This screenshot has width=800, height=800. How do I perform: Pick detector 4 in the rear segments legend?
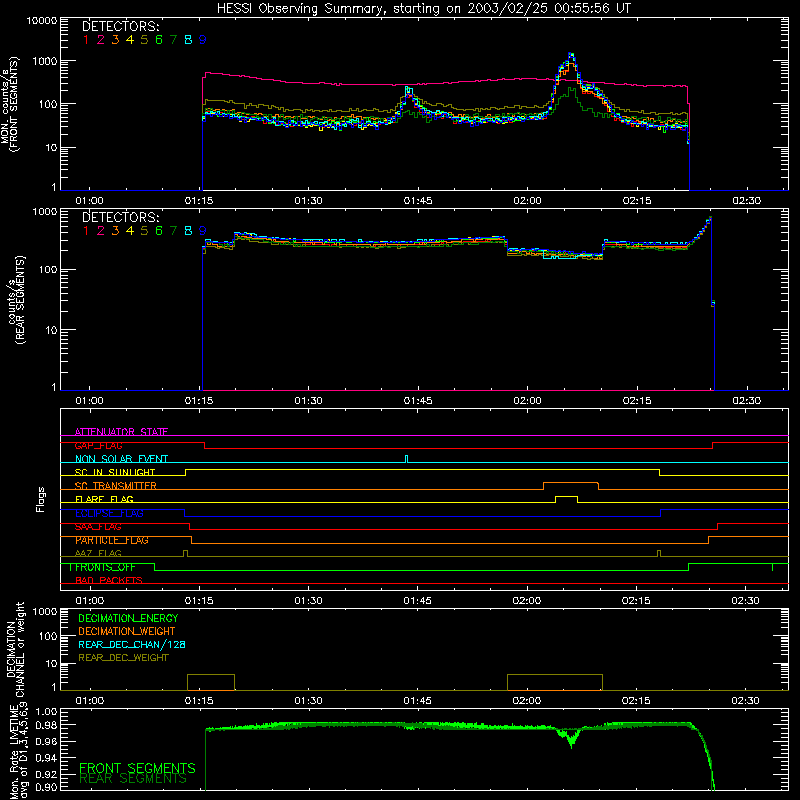tap(130, 231)
